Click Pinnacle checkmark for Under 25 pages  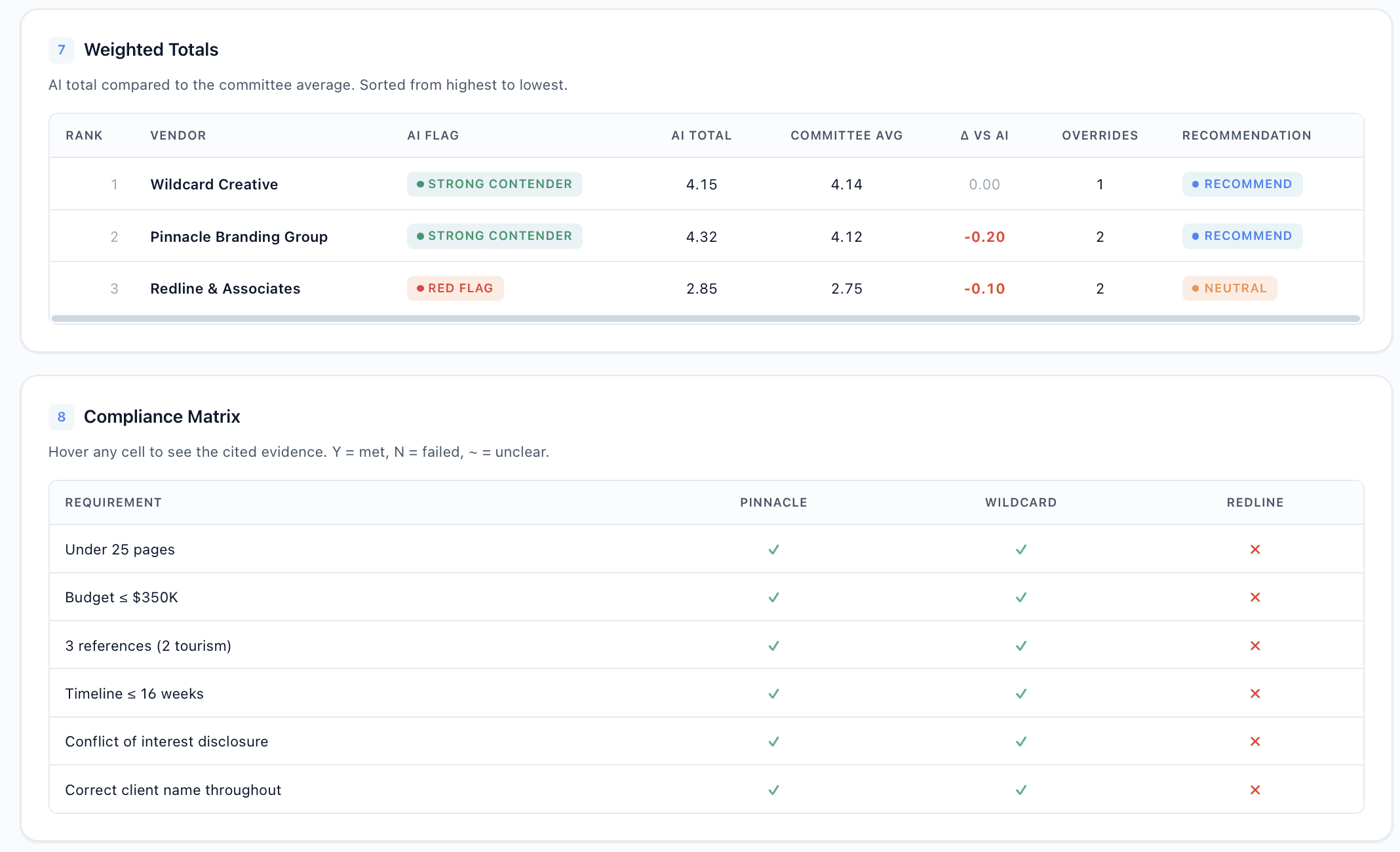tap(773, 549)
